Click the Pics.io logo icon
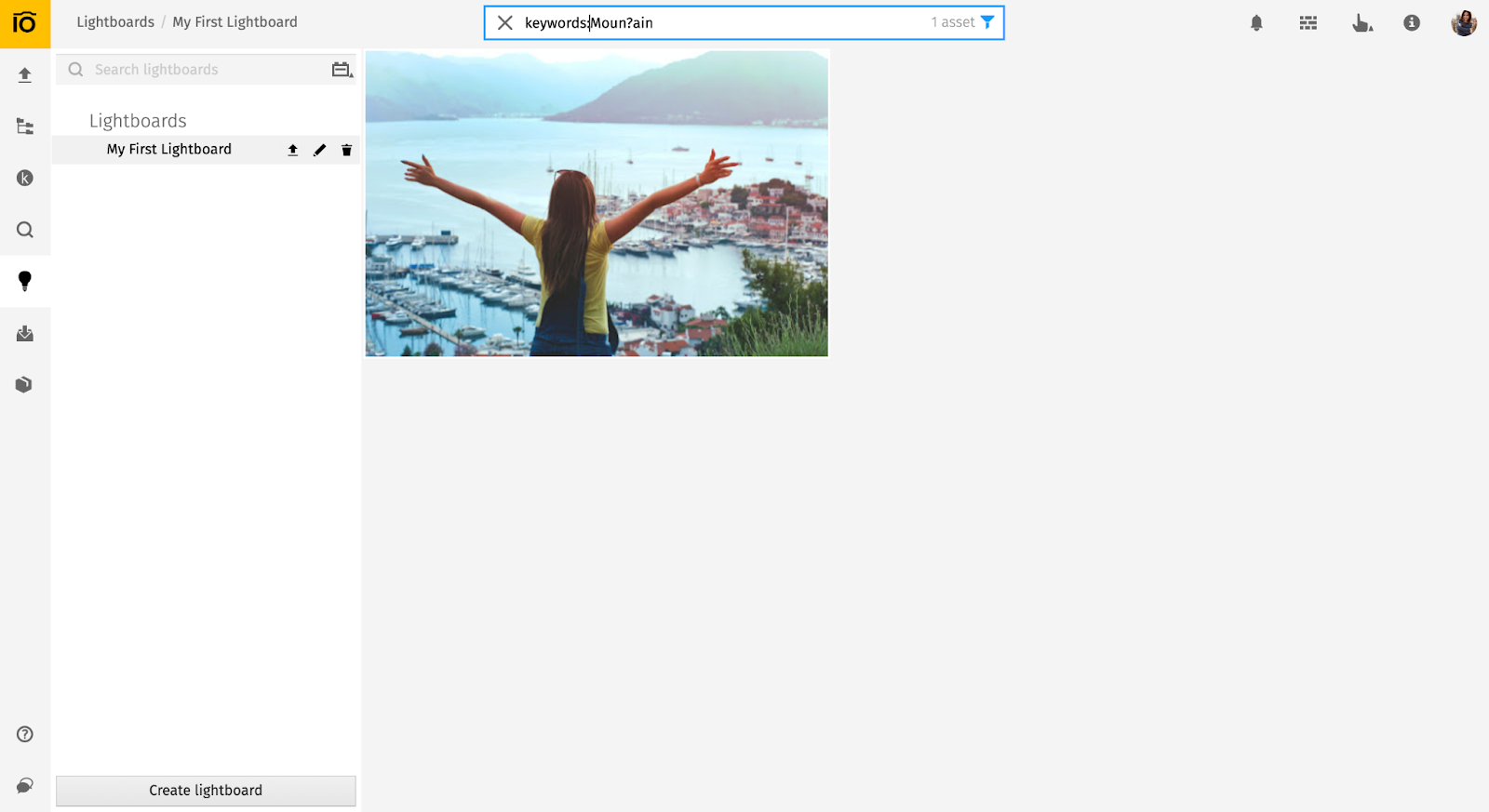The height and width of the screenshot is (812, 1489). (25, 23)
